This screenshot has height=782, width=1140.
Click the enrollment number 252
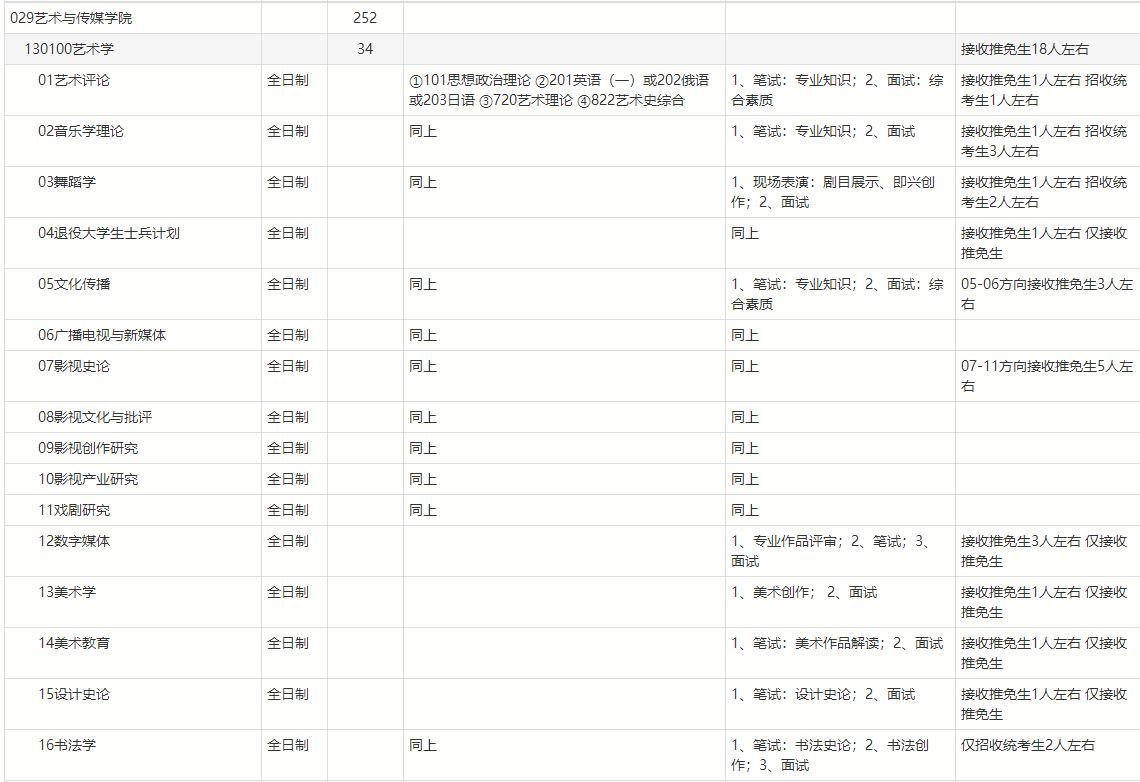(x=365, y=18)
